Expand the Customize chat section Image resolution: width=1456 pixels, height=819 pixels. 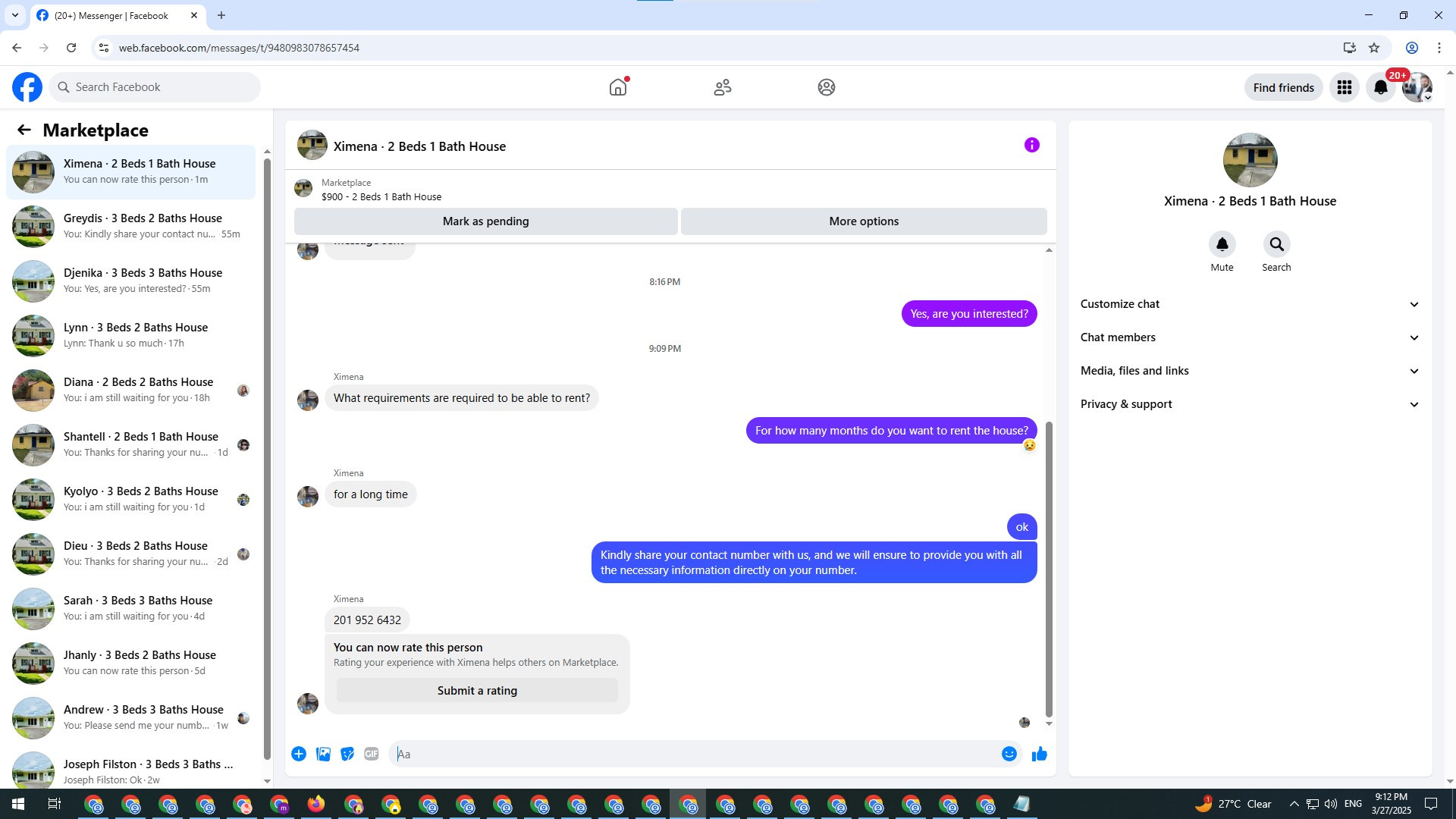pyautogui.click(x=1250, y=304)
